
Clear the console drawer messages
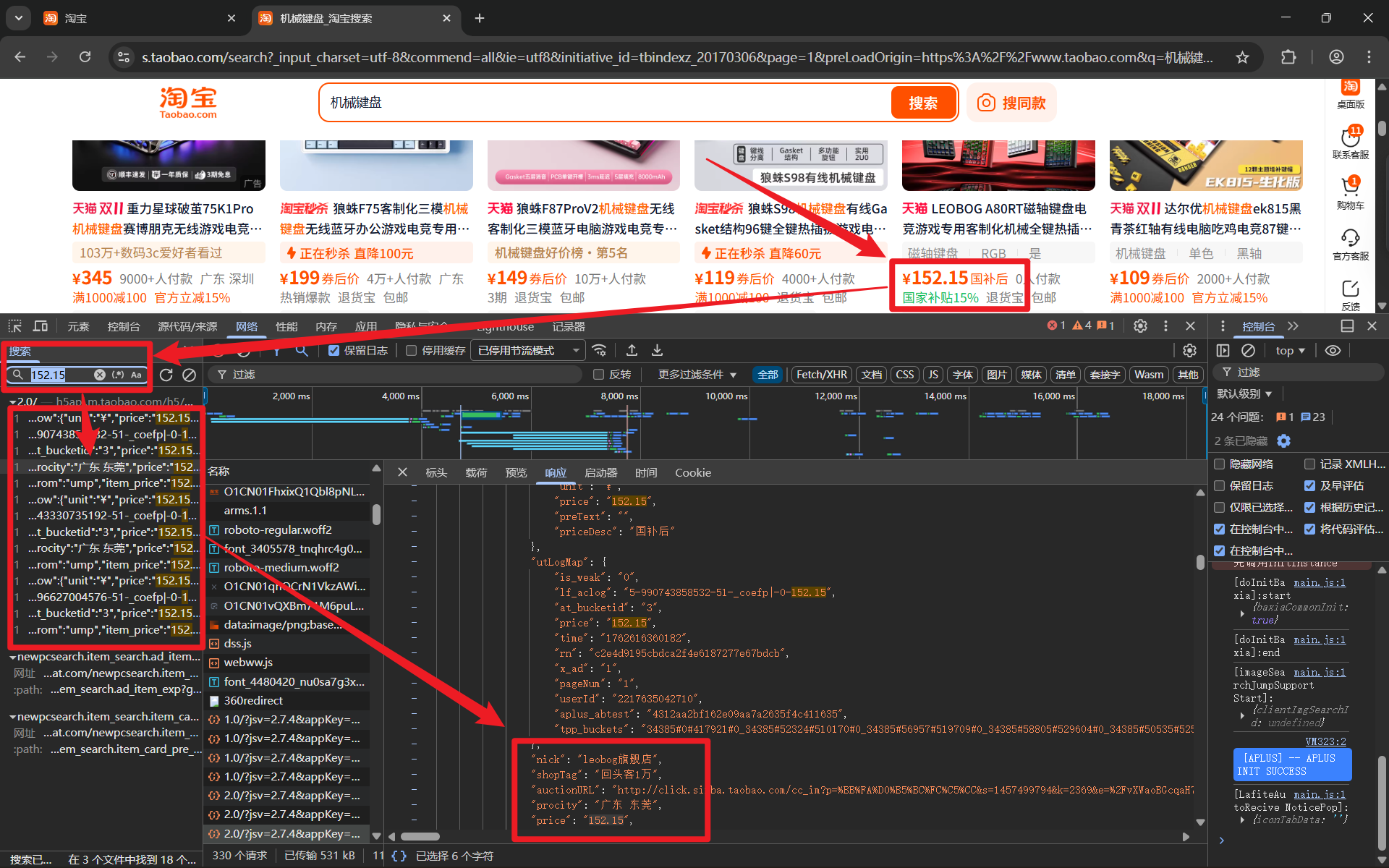coord(1248,351)
